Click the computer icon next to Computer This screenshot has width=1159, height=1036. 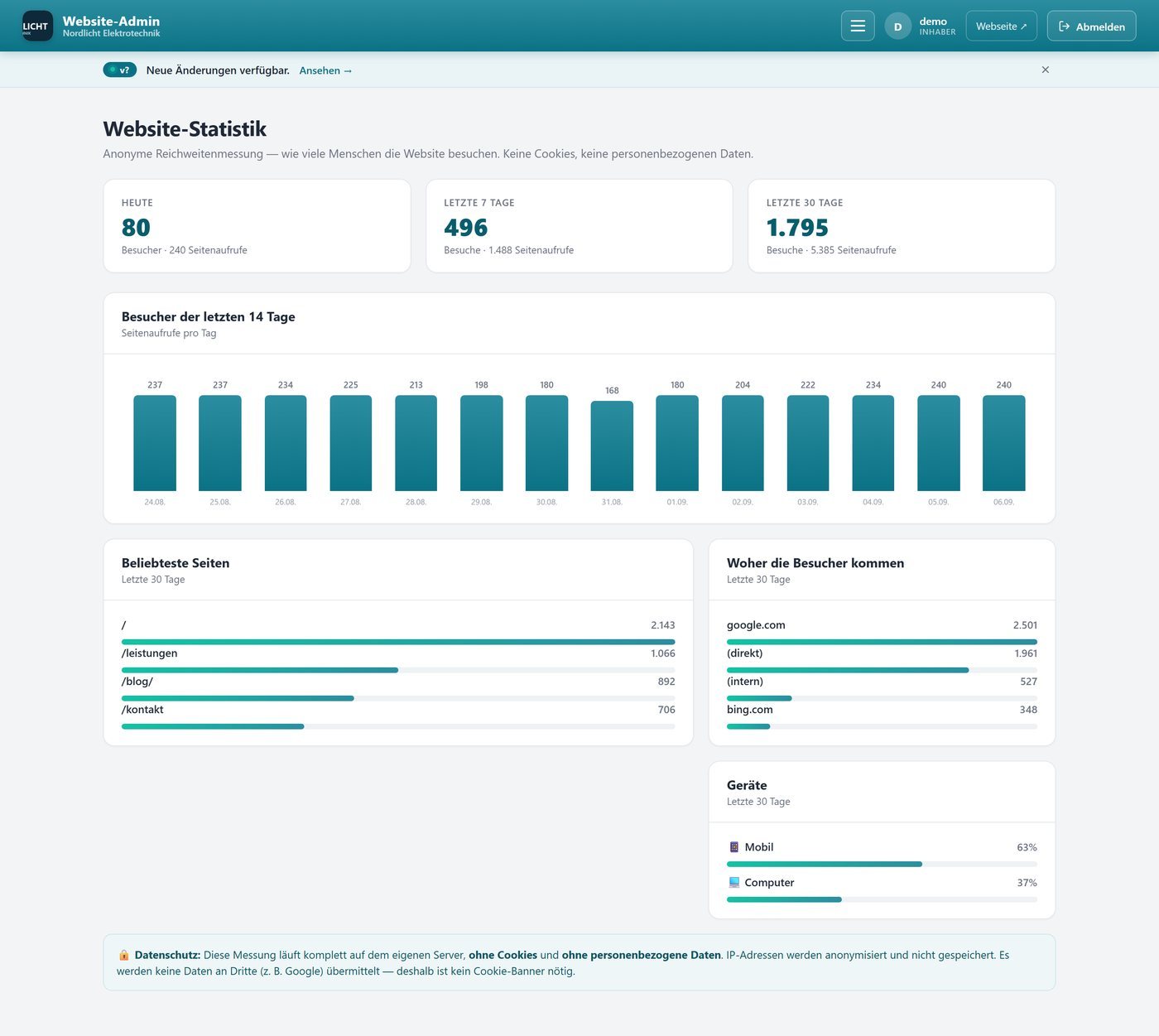tap(733, 883)
